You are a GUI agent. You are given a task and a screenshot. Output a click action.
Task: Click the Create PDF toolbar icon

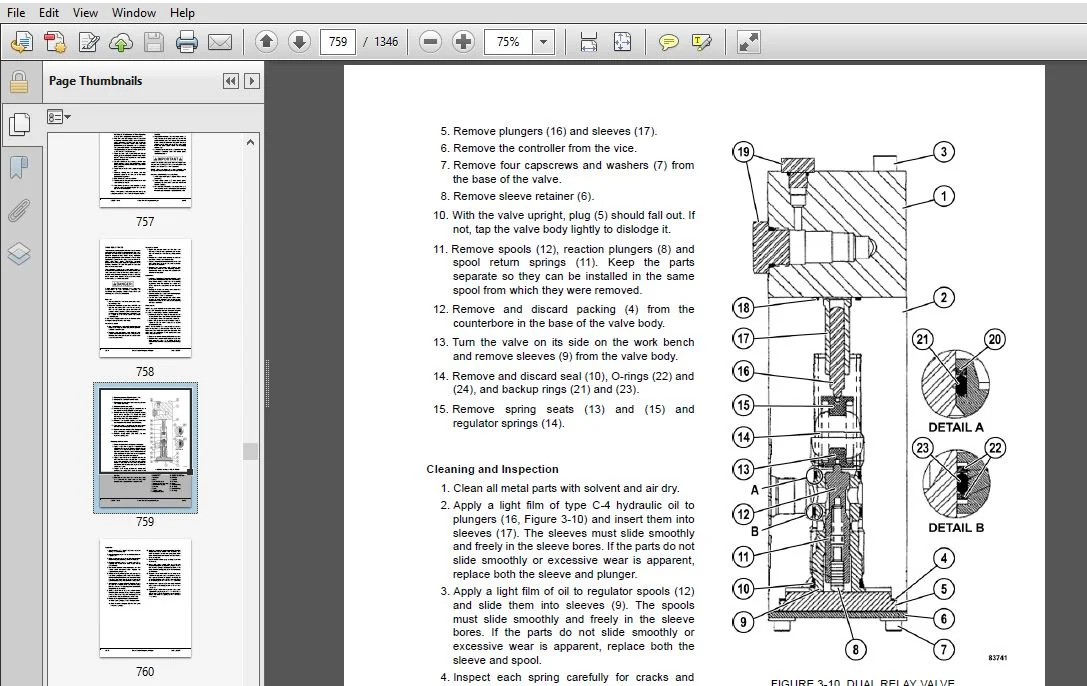click(x=55, y=42)
